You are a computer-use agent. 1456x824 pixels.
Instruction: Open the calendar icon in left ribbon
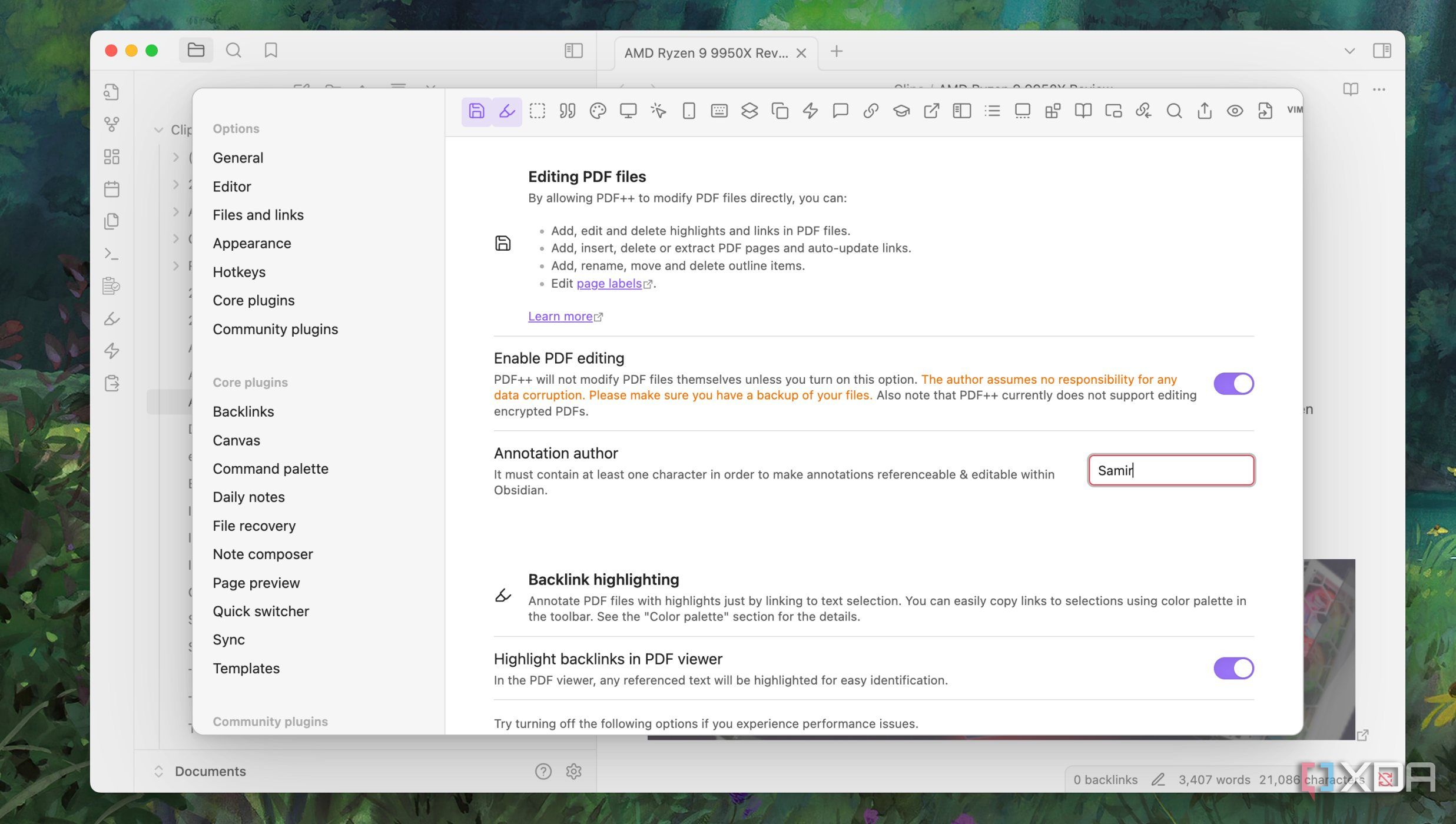(x=111, y=189)
